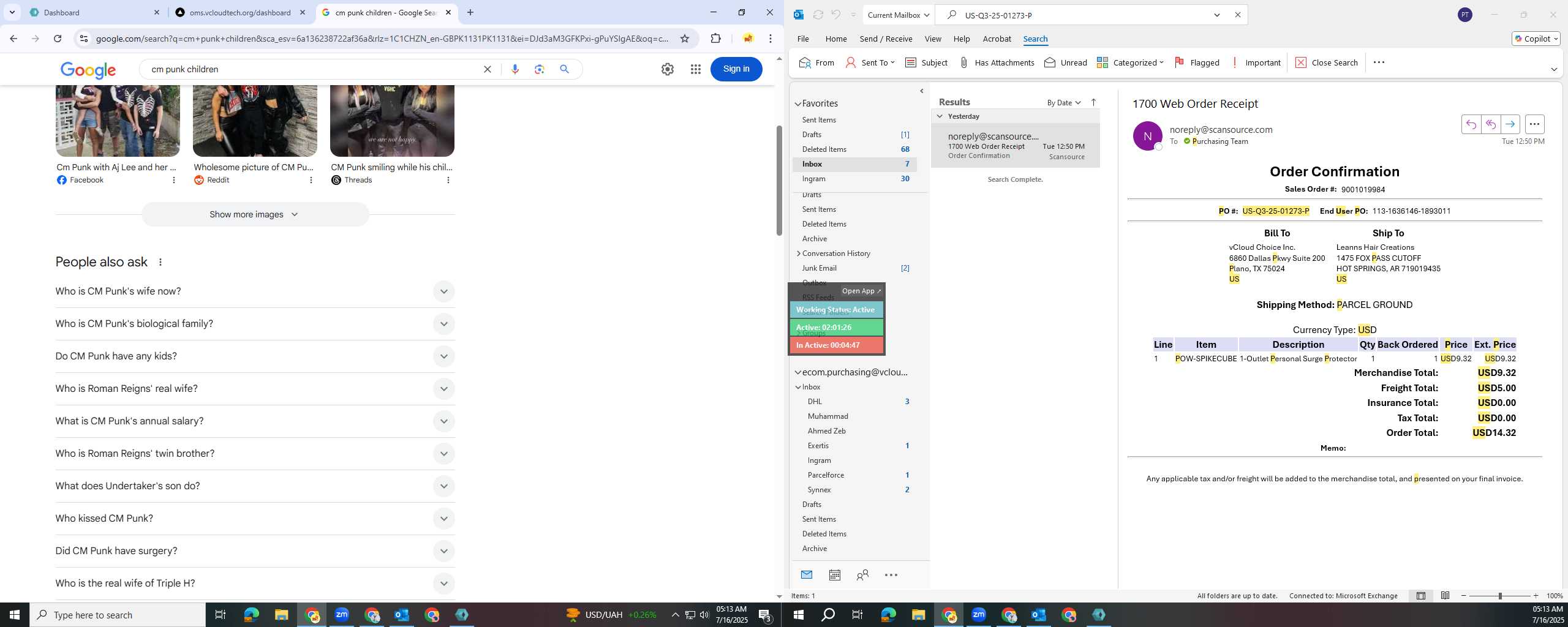Click Reply arrow in email header
Screen dimensions: 1568x627
point(1471,124)
